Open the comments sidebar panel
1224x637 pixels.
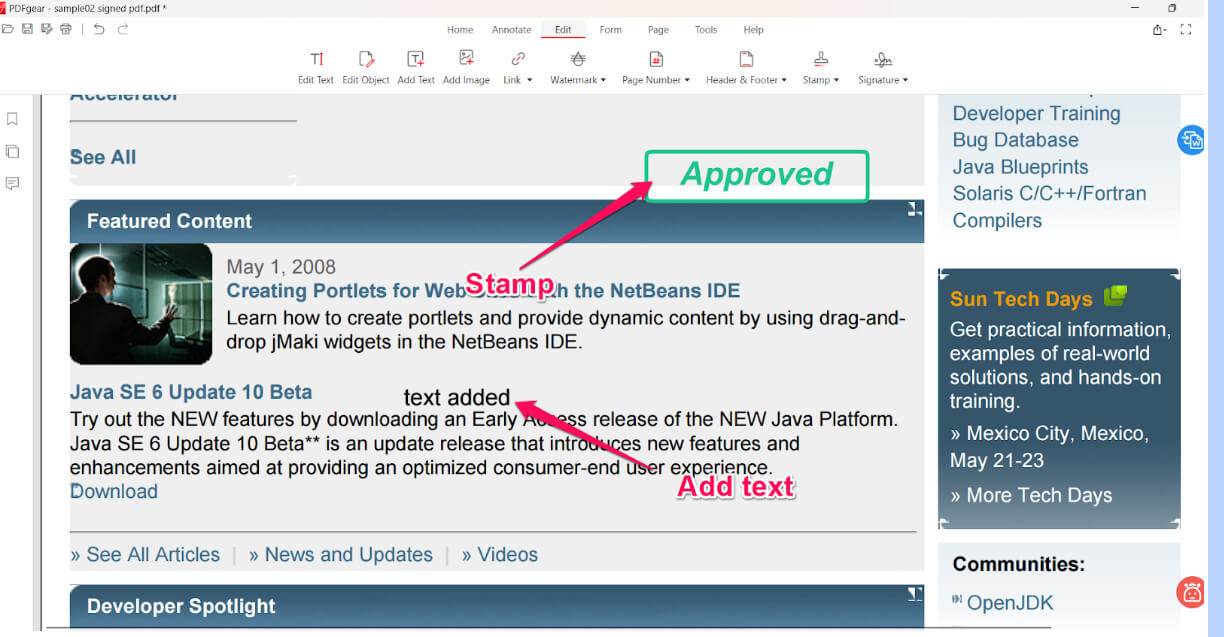click(x=12, y=184)
